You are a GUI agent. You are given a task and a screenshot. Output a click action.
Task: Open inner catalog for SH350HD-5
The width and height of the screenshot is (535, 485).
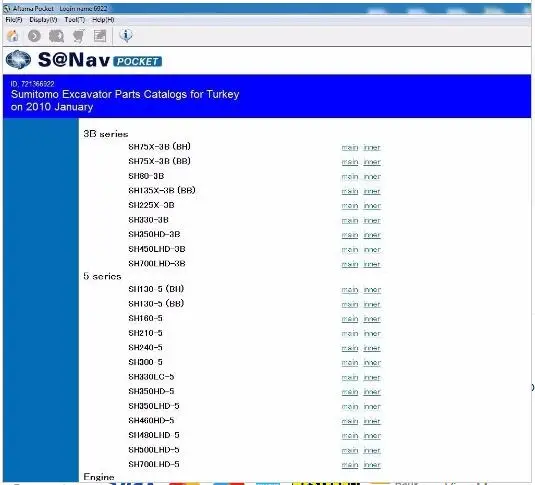[x=372, y=392]
